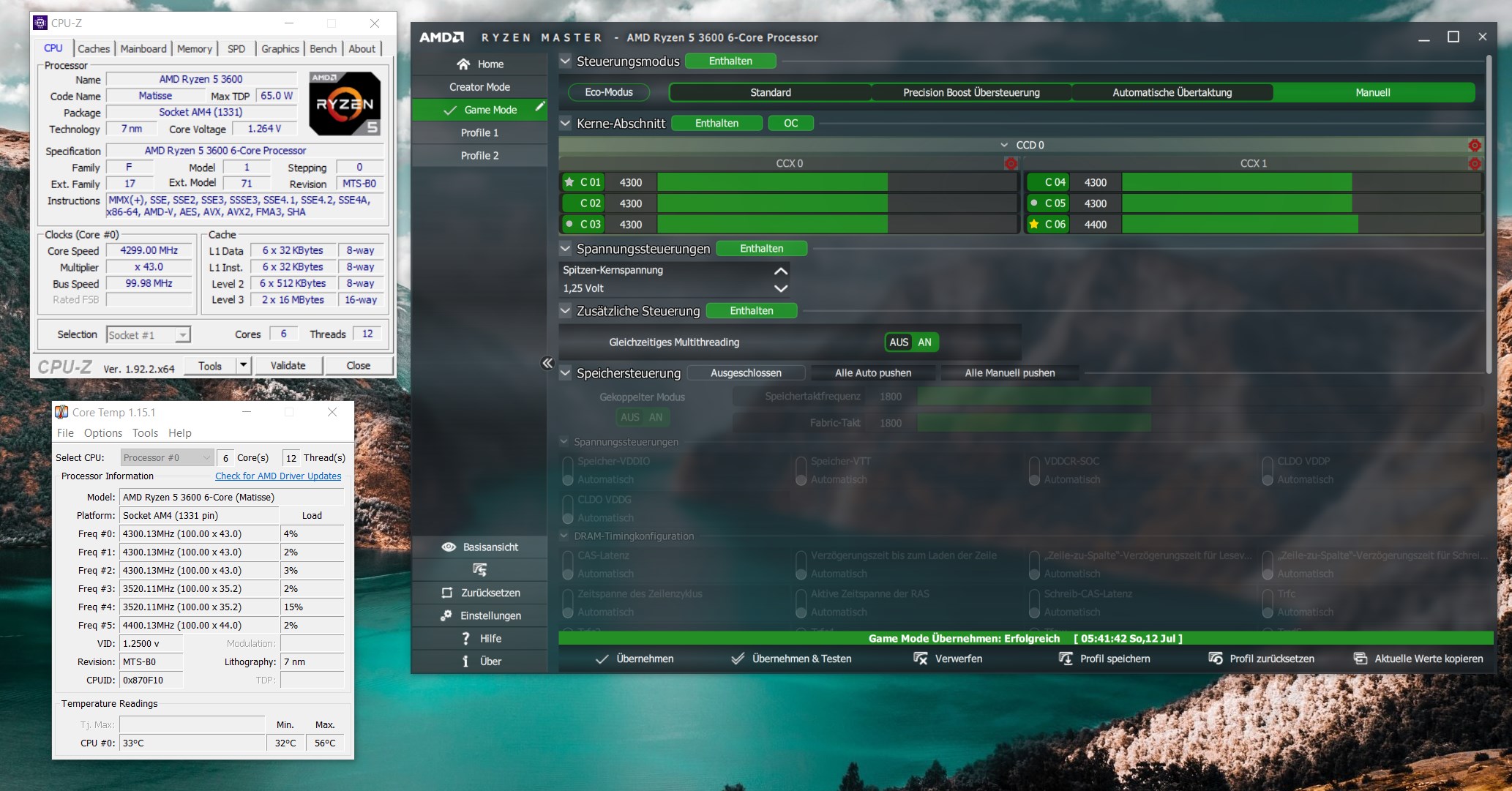Image resolution: width=1512 pixels, height=791 pixels.
Task: Switch Gleichzeitiges Multithreading to AUS
Action: pos(899,342)
